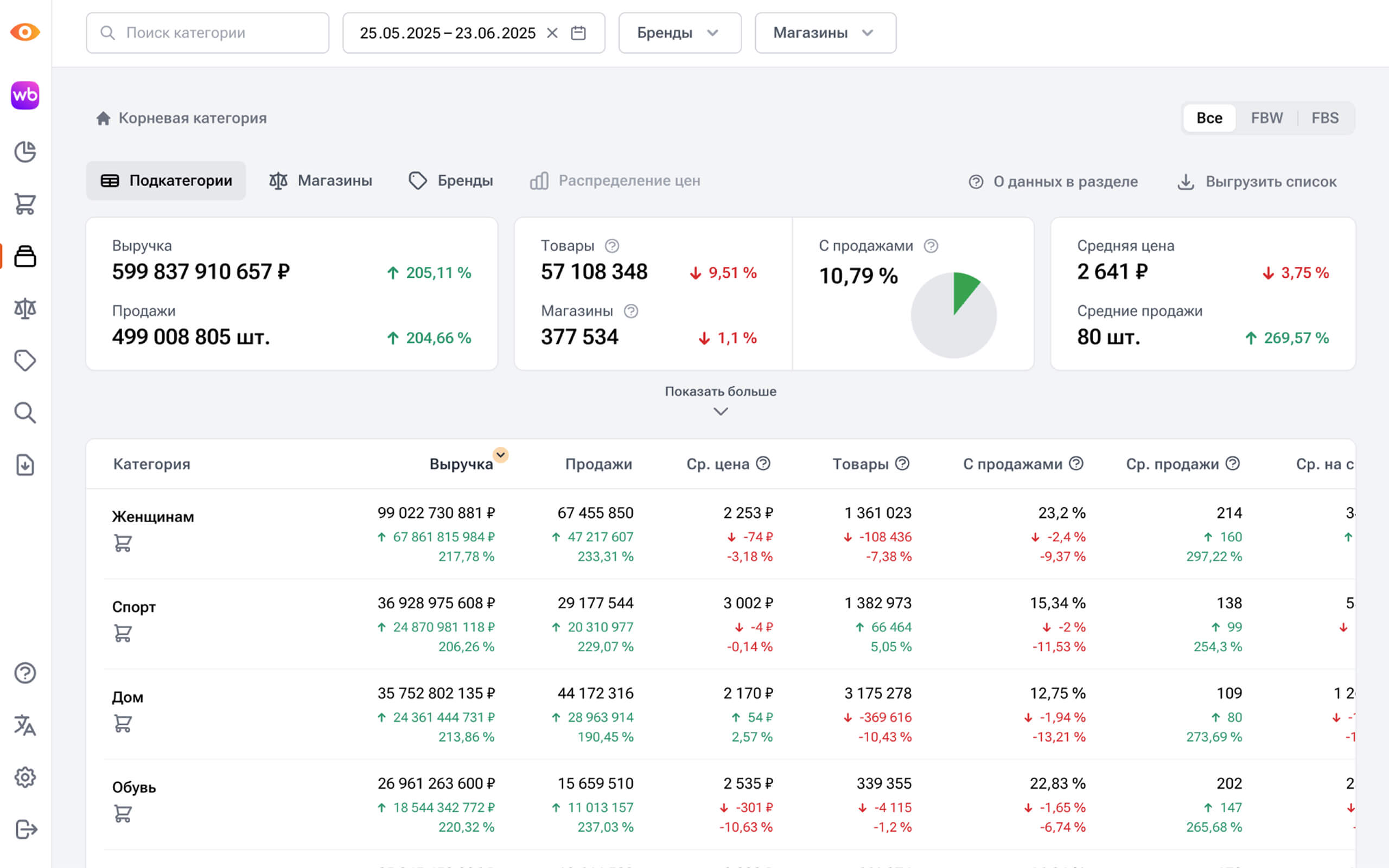Switch fulfillment filter to FBS
The image size is (1389, 868).
1325,118
